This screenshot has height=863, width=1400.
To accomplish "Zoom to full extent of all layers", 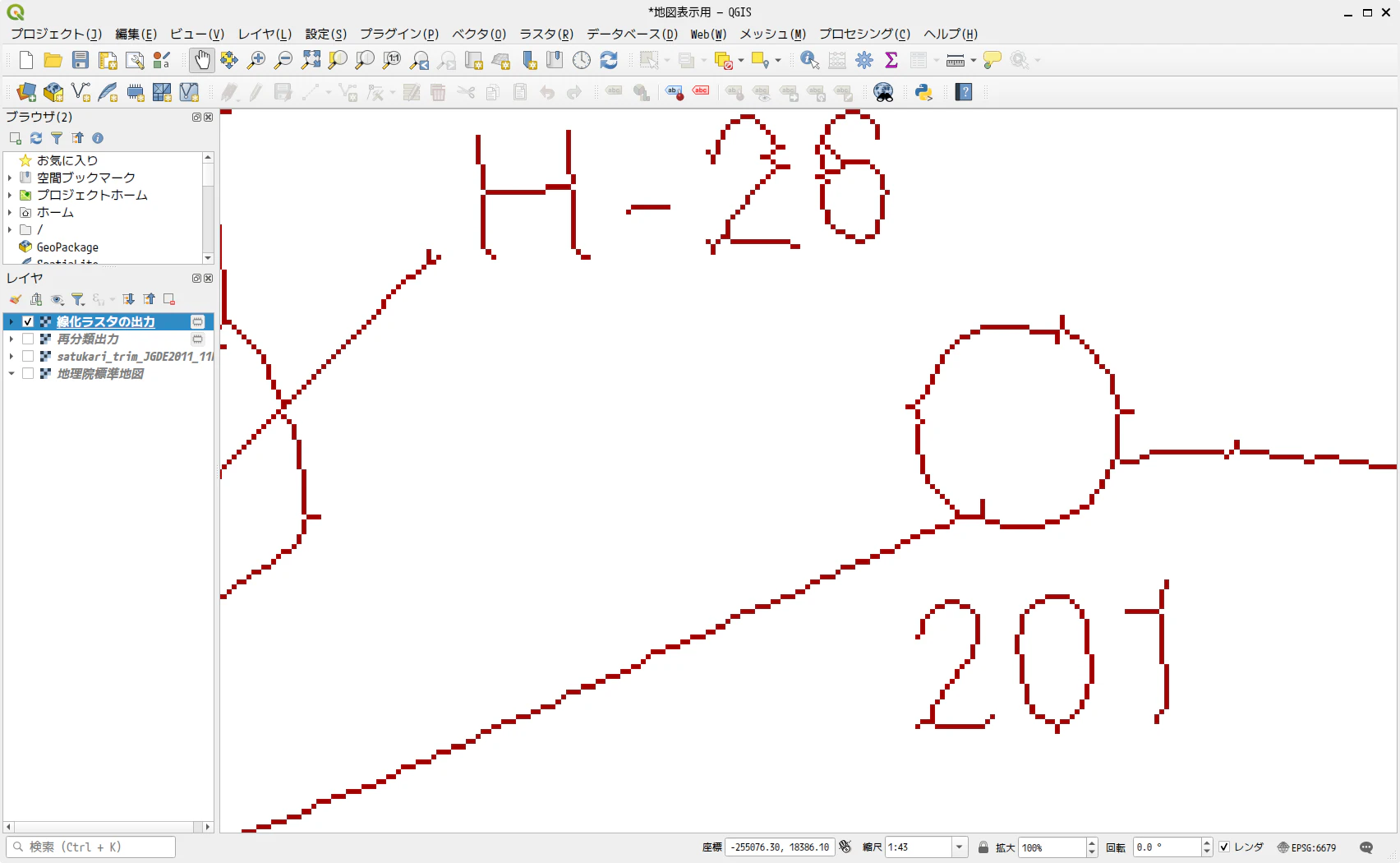I will point(311,60).
